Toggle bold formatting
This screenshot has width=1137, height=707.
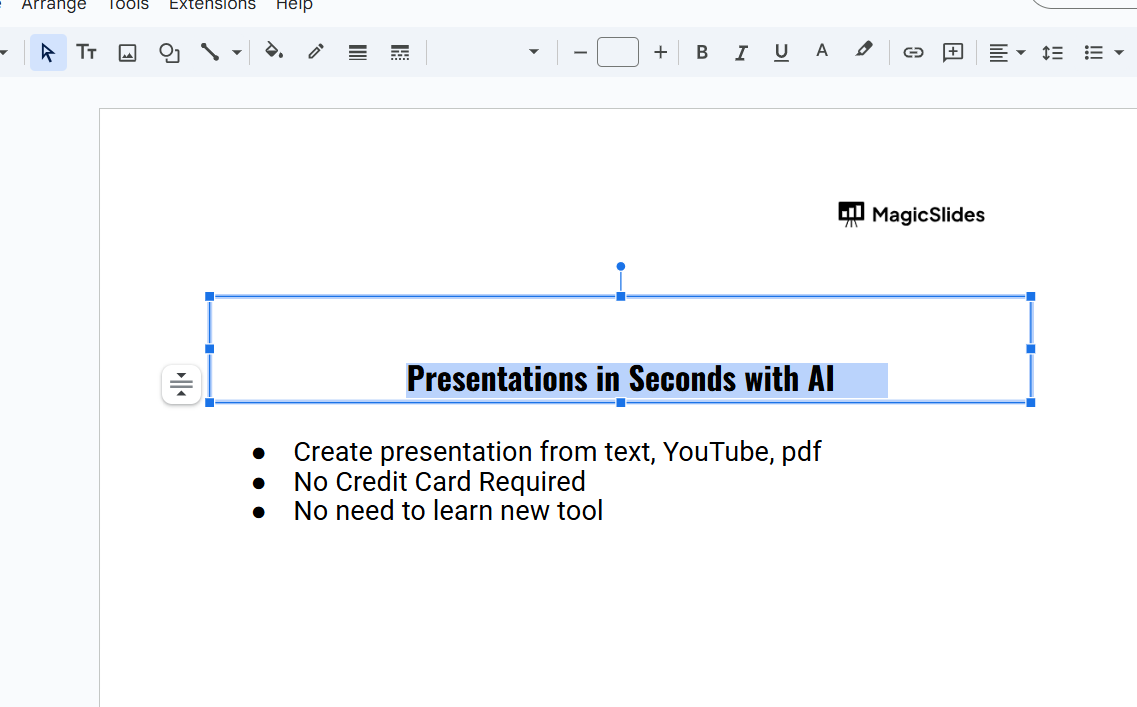click(x=702, y=53)
